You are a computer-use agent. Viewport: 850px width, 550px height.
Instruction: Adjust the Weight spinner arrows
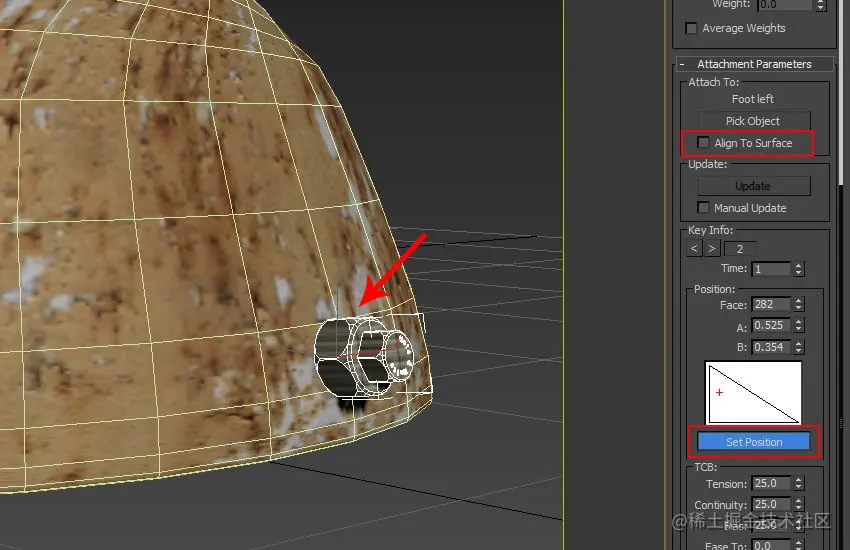click(821, 4)
